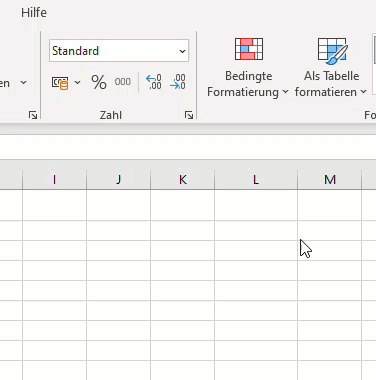Decrease decimal places
Screen dimensions: 376x380
pos(178,82)
